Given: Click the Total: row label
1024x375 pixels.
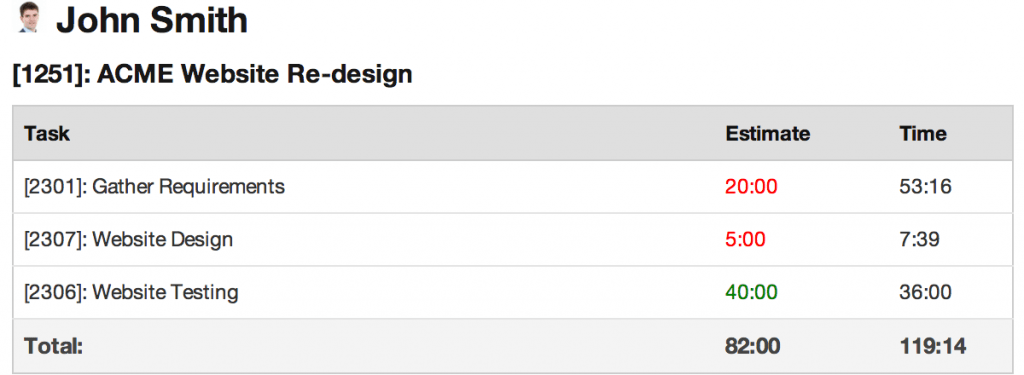Looking at the screenshot, I should 54,346.
